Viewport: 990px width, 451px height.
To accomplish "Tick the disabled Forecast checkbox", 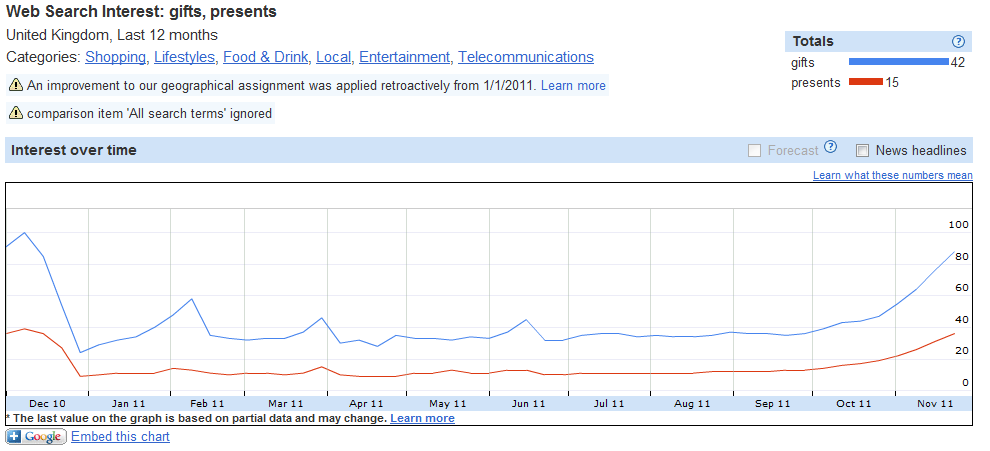I will tap(754, 150).
